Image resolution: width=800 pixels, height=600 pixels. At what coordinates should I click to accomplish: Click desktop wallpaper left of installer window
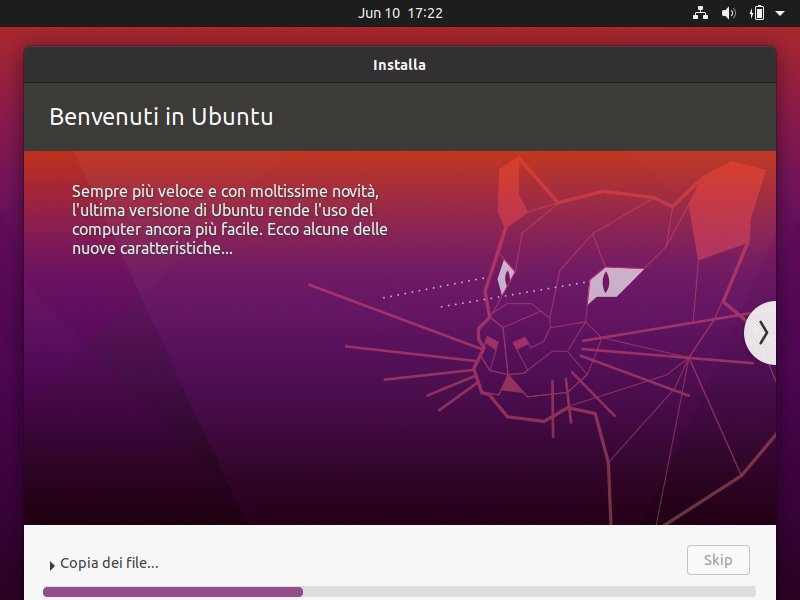click(11, 300)
